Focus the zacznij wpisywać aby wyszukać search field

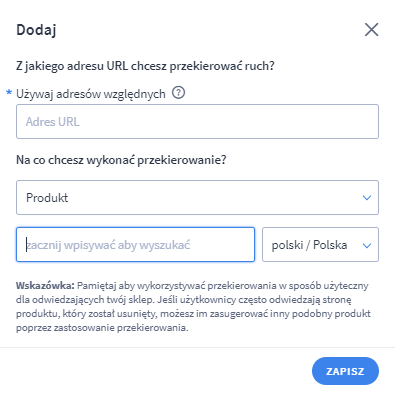(135, 245)
